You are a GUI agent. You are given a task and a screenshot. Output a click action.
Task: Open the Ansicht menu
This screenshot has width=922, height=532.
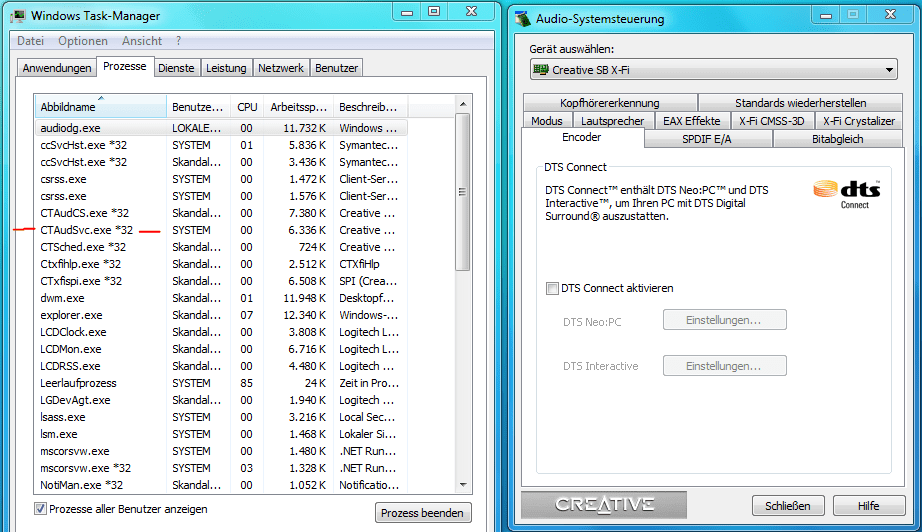point(142,41)
